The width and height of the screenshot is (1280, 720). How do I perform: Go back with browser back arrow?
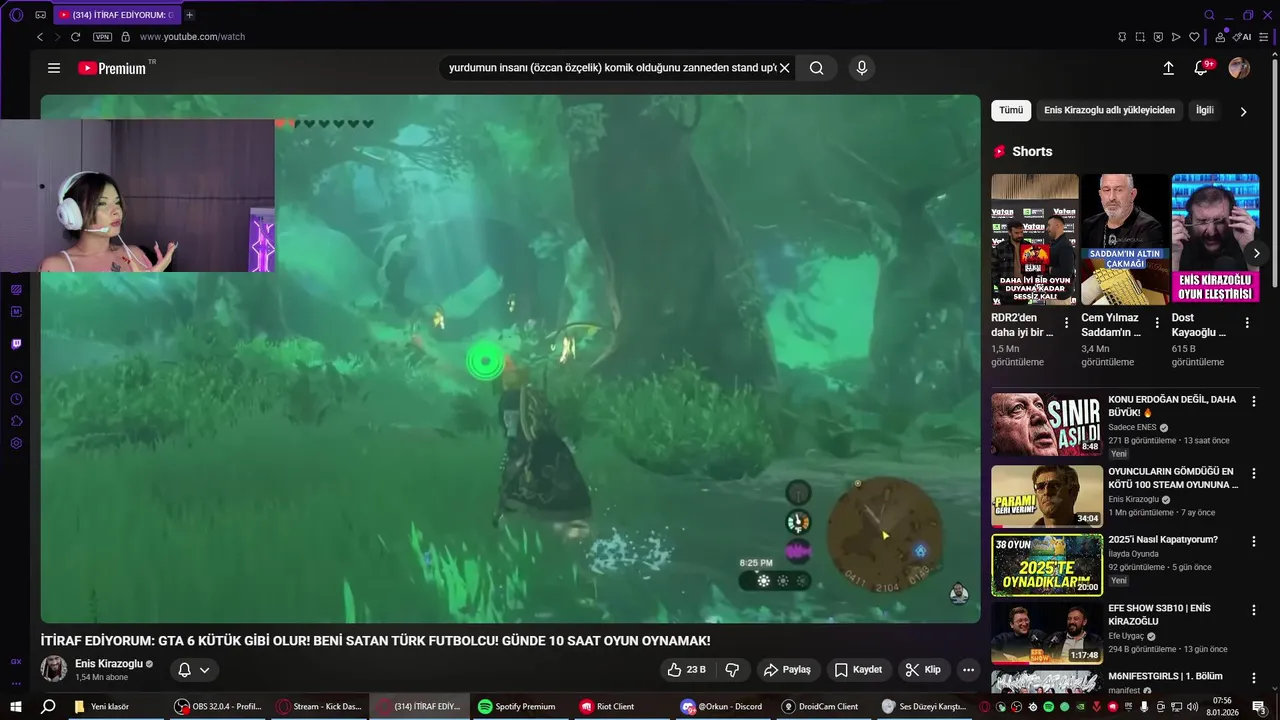(x=40, y=37)
